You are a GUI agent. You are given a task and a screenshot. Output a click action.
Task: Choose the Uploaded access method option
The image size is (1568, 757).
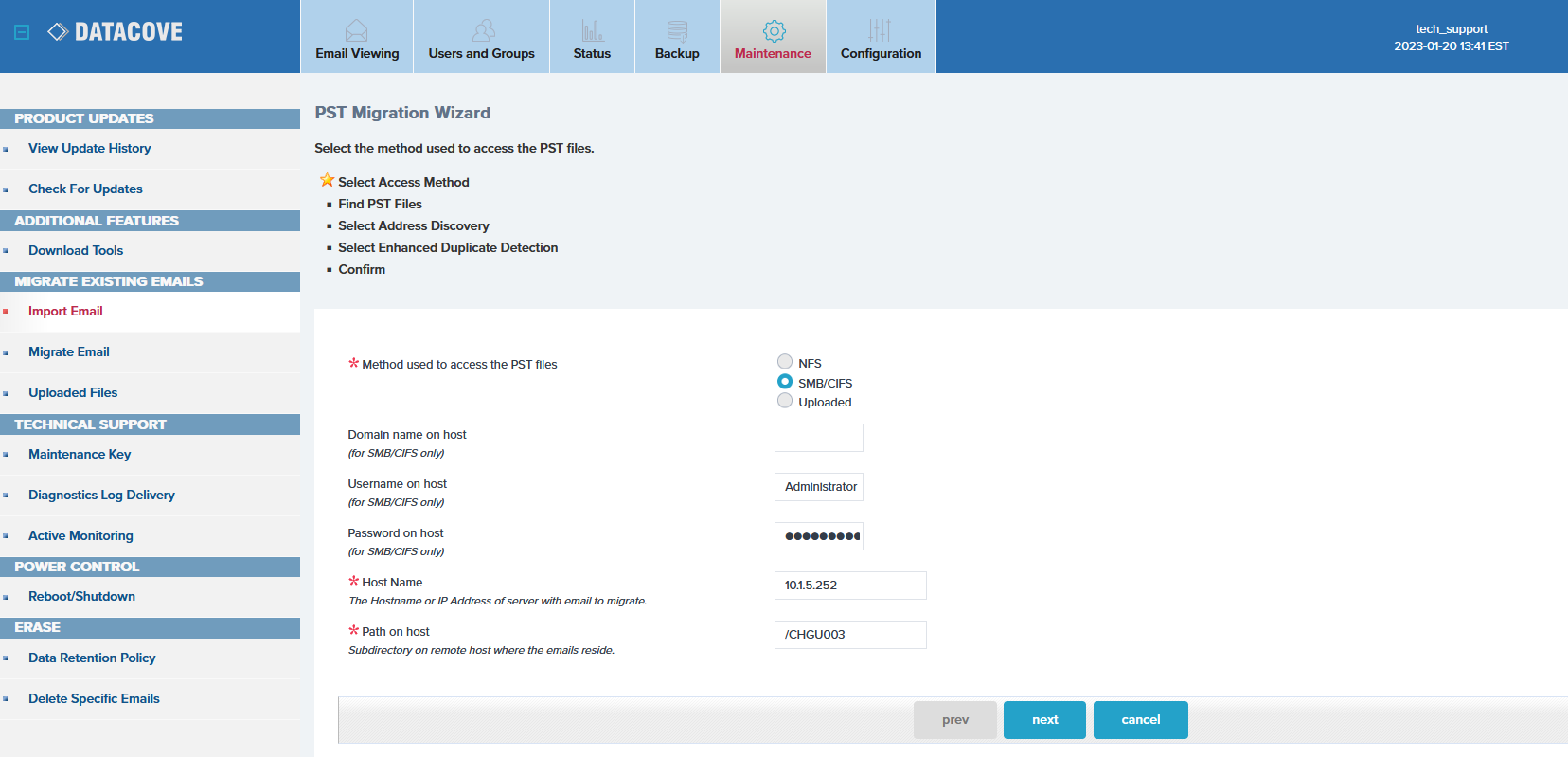point(785,402)
